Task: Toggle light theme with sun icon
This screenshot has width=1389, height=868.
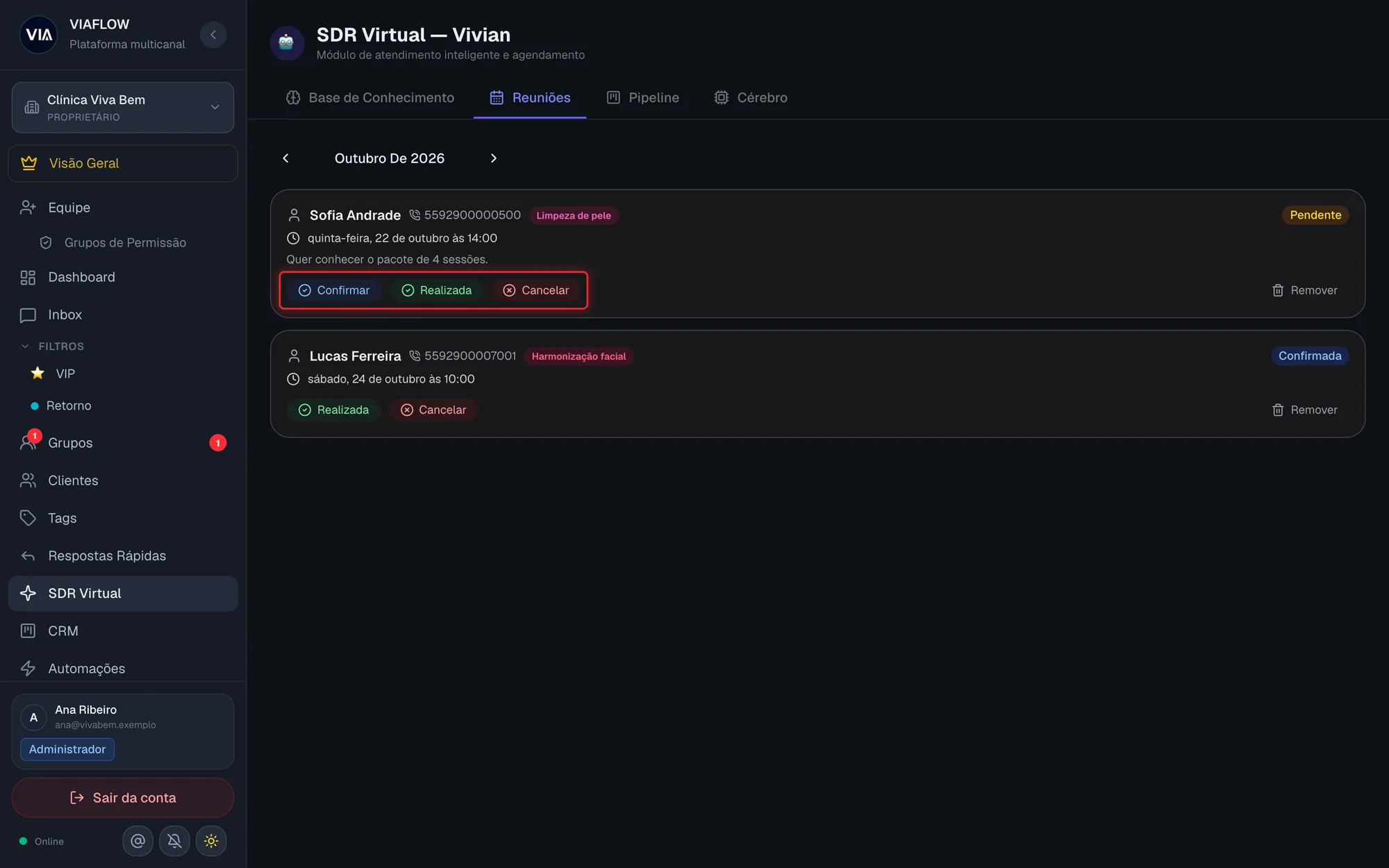Action: (211, 841)
